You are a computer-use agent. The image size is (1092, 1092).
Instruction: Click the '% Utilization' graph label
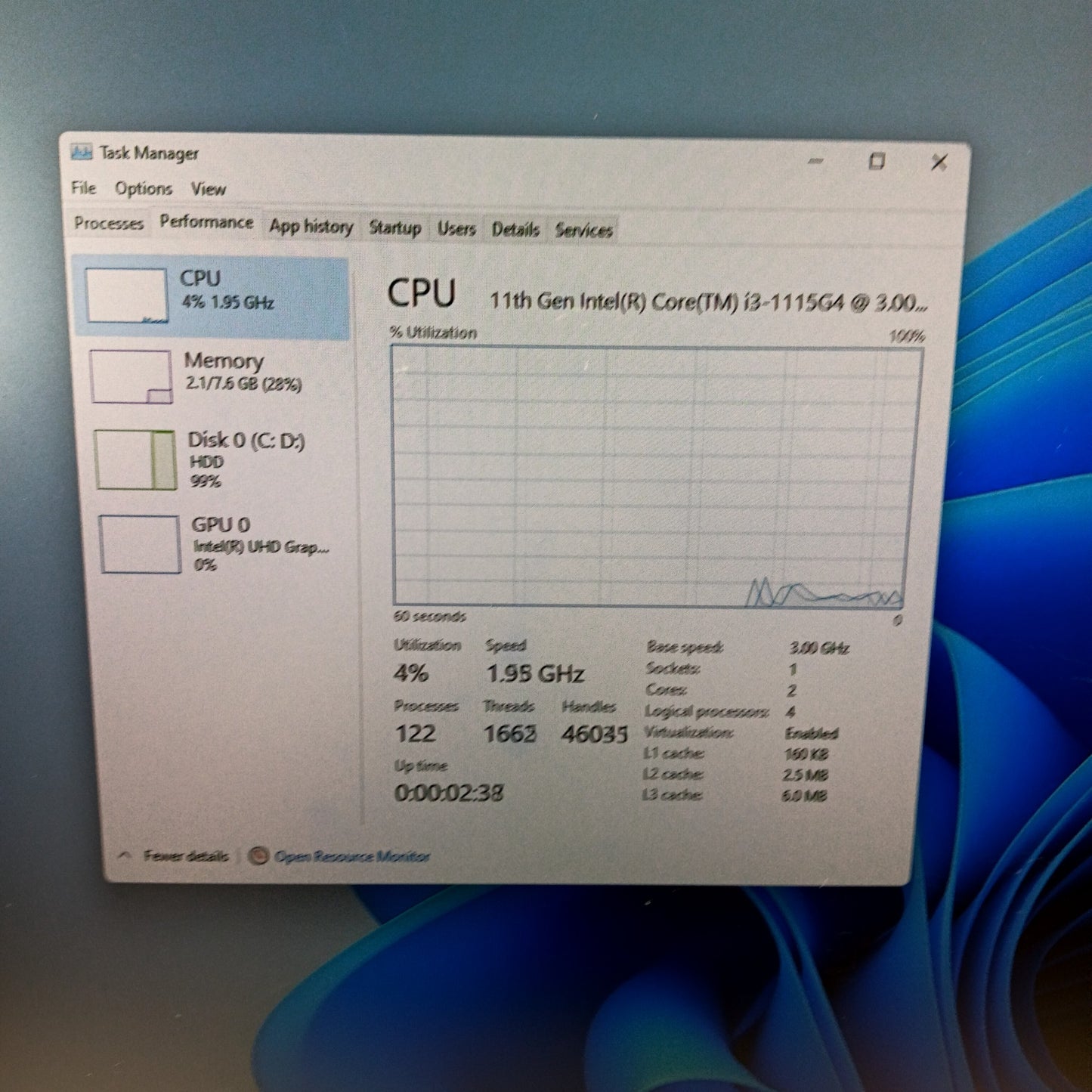point(433,333)
